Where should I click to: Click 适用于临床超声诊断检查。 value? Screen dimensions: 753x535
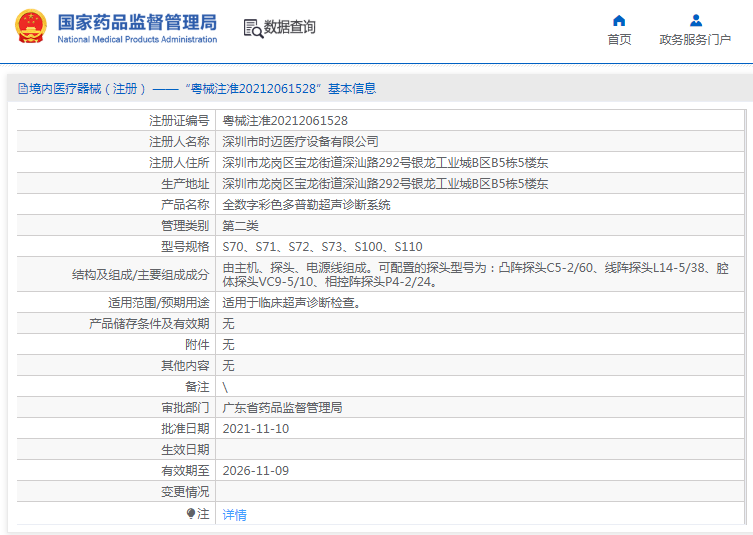(291, 303)
